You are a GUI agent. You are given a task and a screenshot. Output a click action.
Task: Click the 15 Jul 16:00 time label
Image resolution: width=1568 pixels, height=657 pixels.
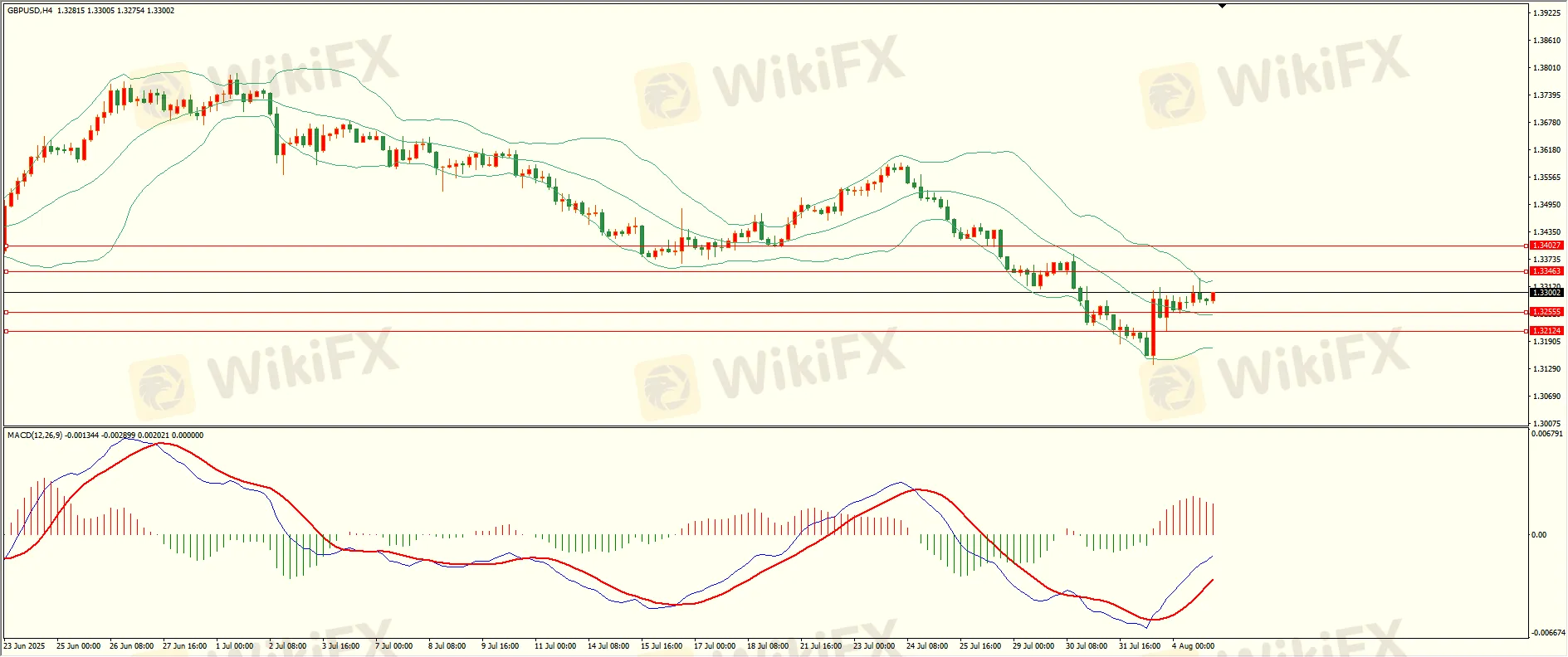pyautogui.click(x=662, y=646)
